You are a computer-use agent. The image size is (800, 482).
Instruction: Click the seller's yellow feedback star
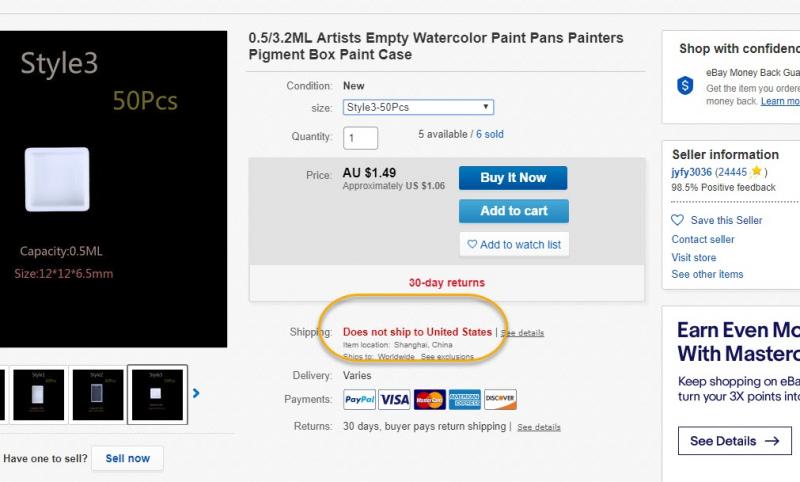pyautogui.click(x=757, y=171)
